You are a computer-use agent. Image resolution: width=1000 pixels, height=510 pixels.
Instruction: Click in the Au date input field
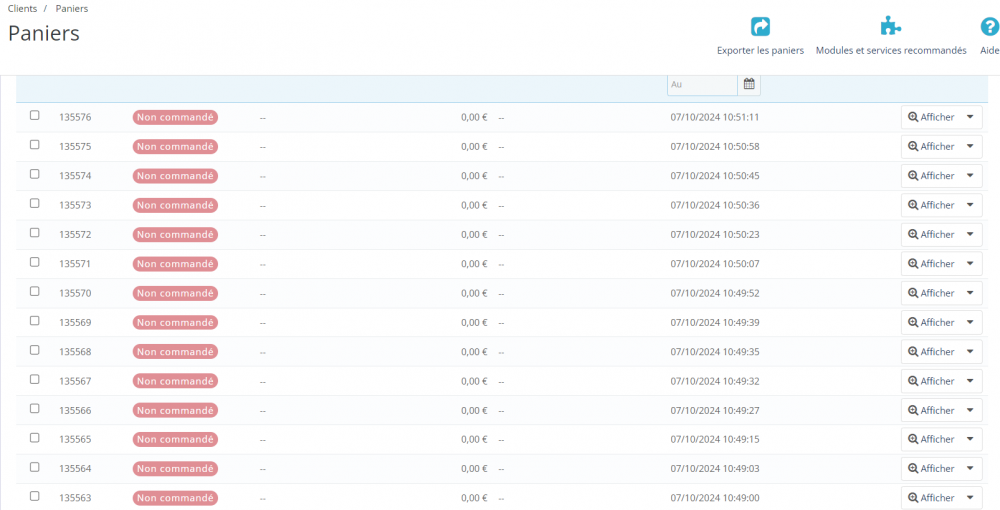[702, 84]
